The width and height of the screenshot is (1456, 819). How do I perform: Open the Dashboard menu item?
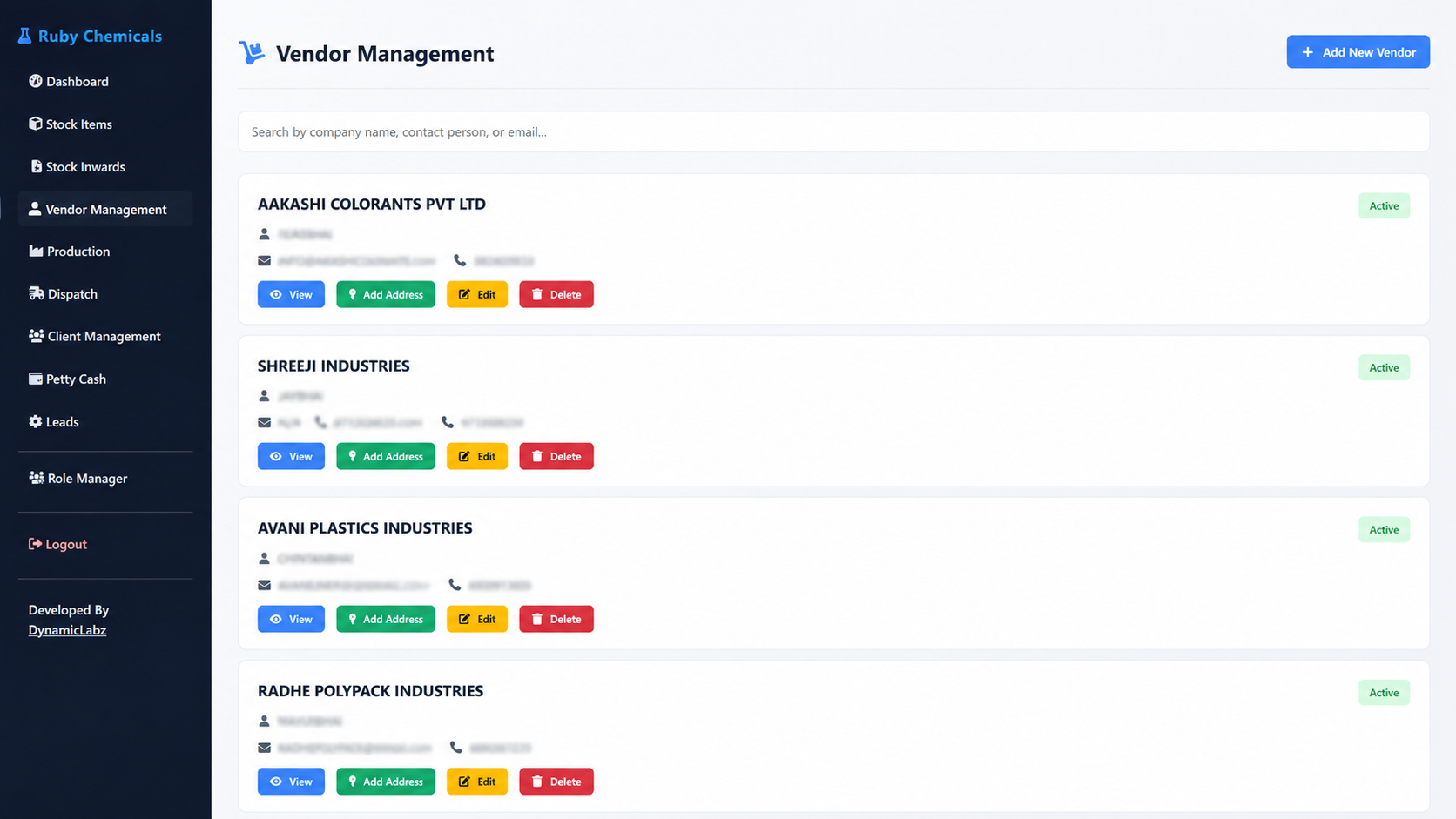click(x=105, y=81)
